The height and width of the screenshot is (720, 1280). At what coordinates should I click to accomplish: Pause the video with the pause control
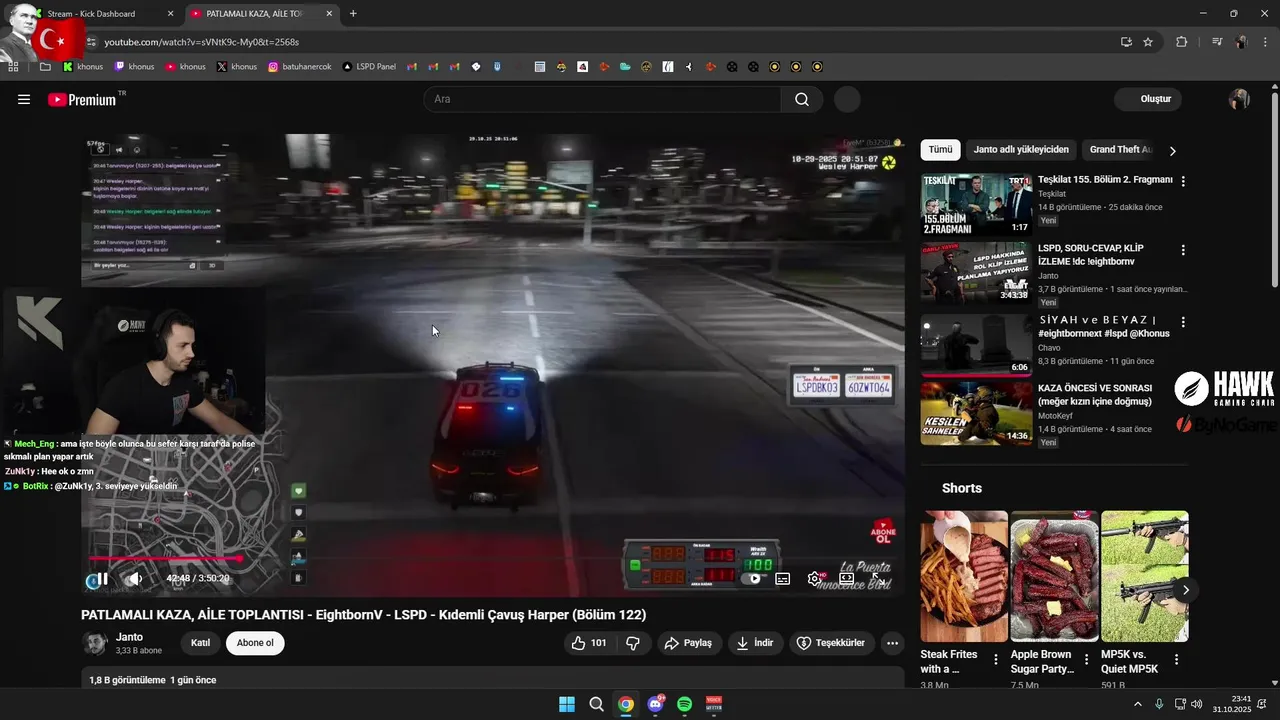tap(101, 578)
